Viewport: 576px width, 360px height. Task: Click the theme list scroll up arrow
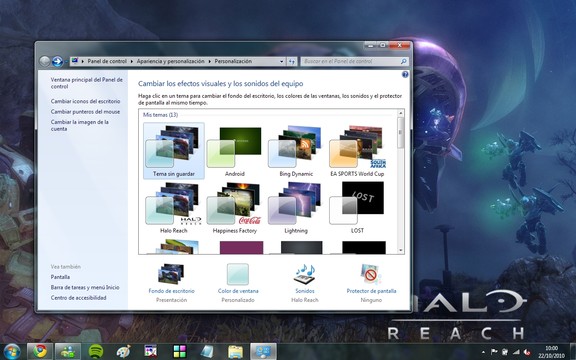[x=400, y=113]
